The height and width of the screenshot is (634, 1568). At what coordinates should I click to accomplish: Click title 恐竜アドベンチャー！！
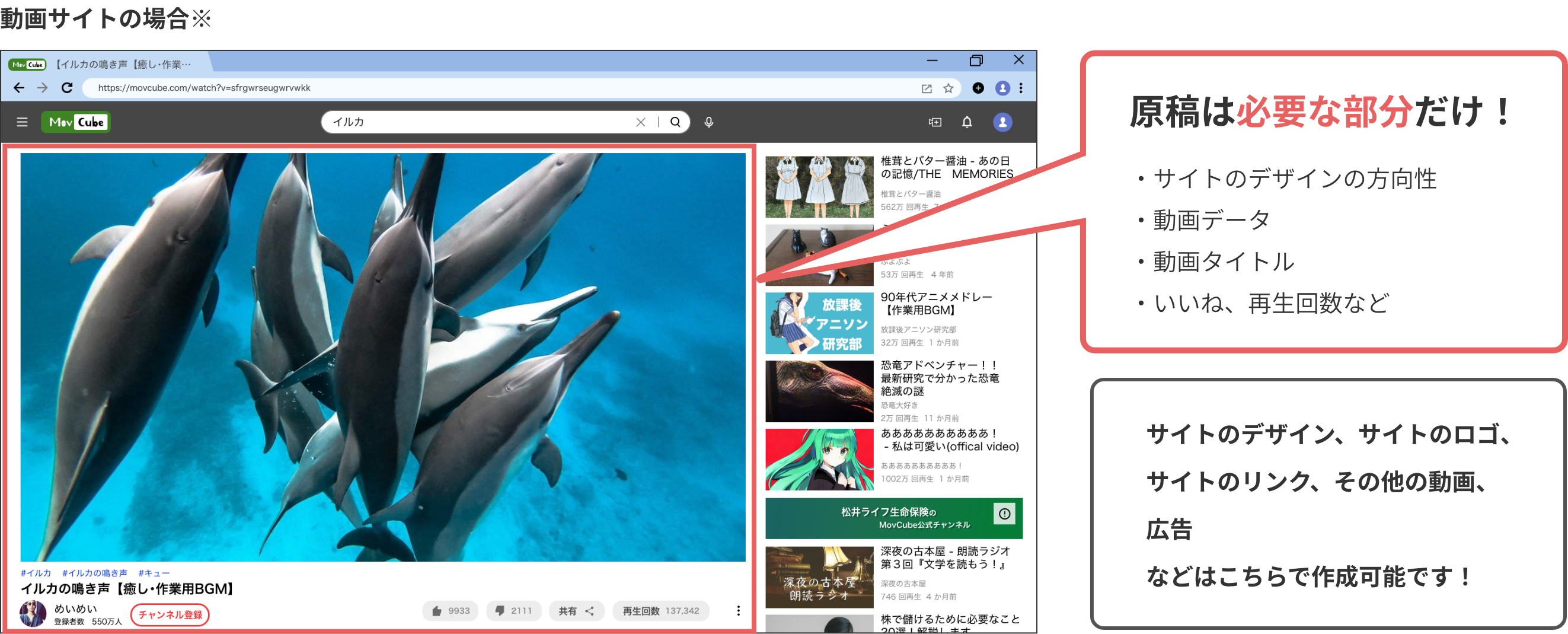click(x=940, y=378)
